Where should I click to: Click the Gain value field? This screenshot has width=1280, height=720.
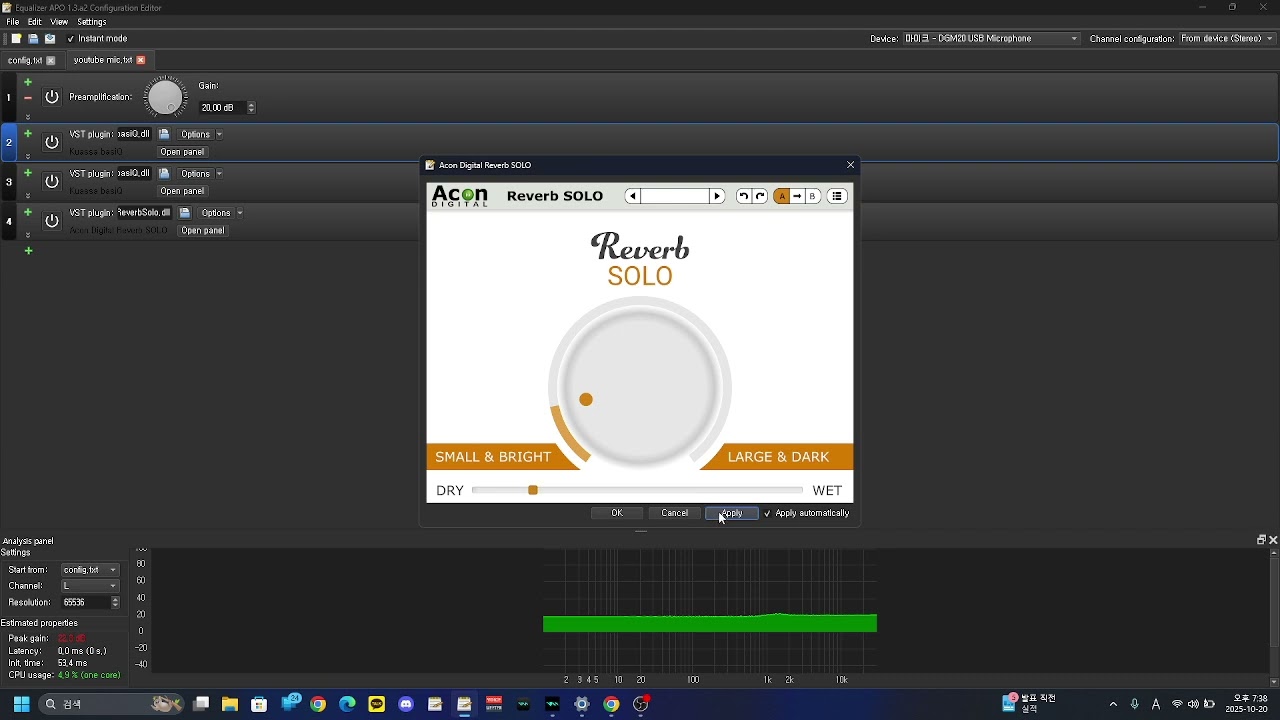(x=223, y=108)
